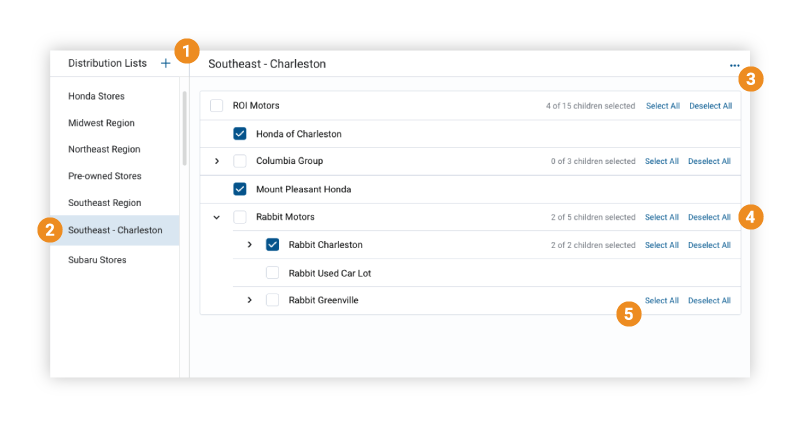Click Select All for Columbia Group

coord(662,161)
